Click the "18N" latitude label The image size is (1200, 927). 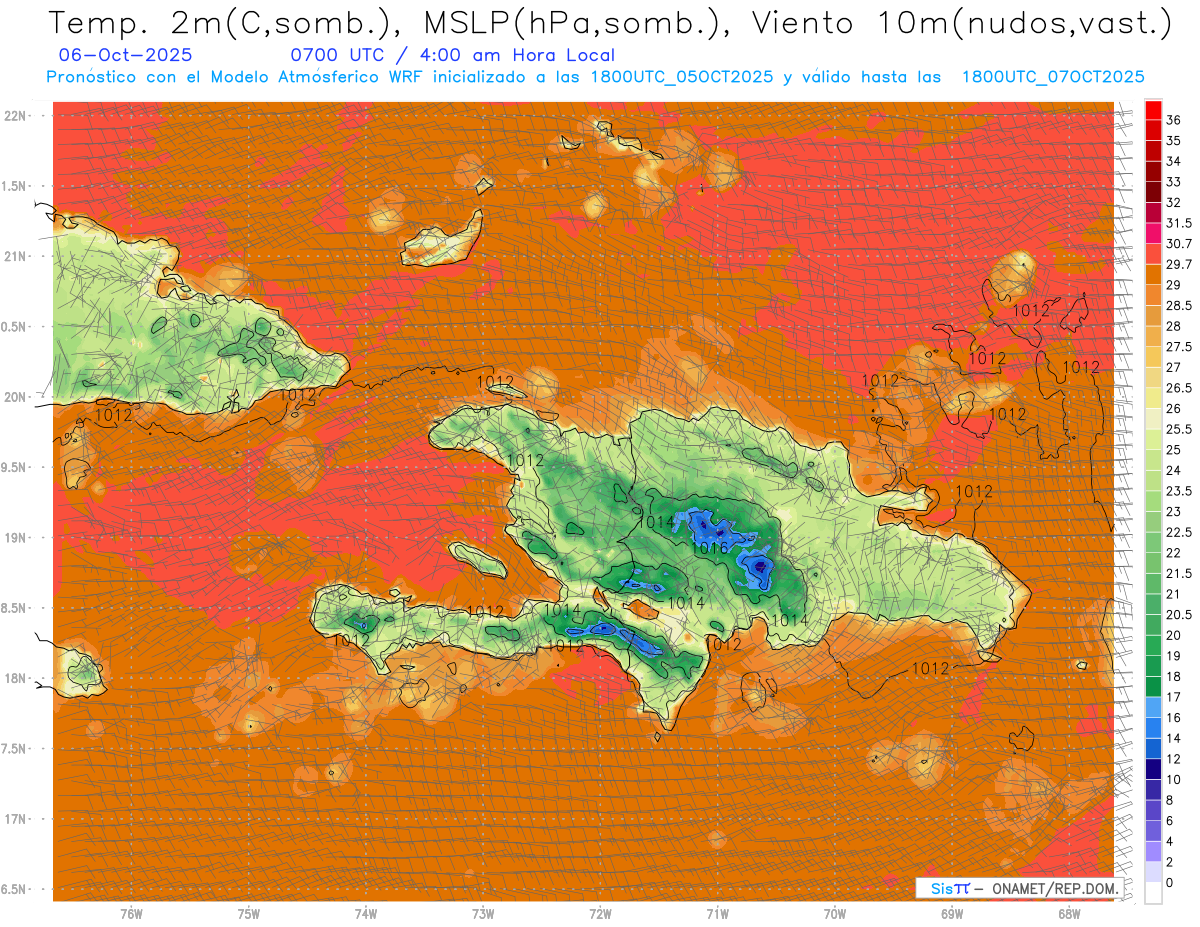pos(17,678)
